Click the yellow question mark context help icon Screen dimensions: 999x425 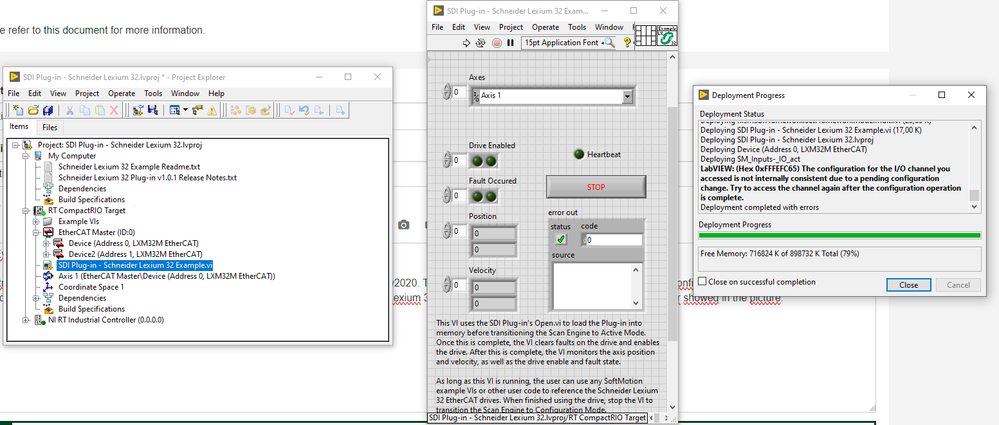627,43
